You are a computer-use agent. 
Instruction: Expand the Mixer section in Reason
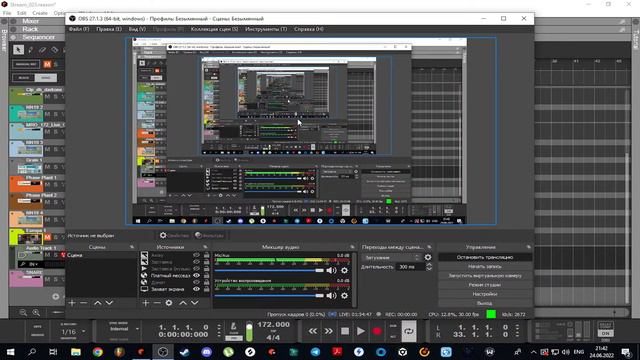click(x=13, y=21)
